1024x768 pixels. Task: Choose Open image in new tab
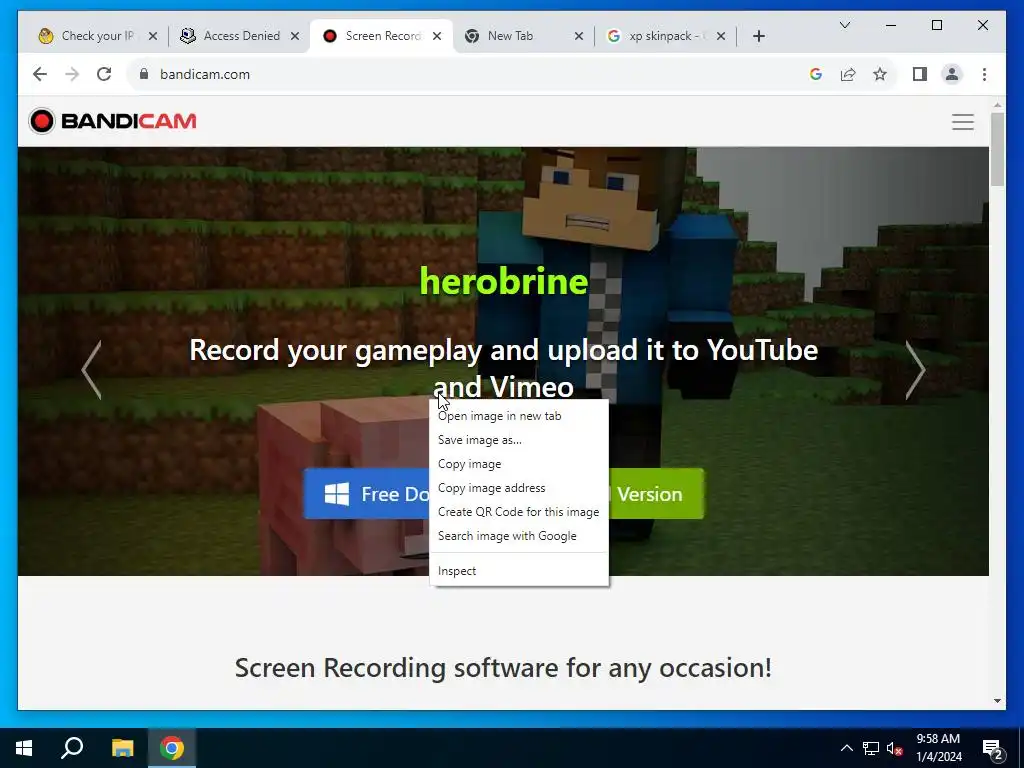click(519, 416)
